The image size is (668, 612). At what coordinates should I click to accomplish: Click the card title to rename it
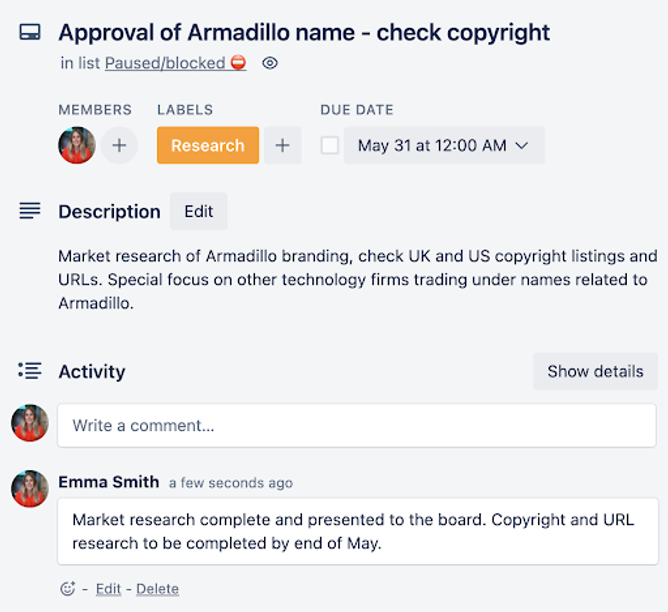(x=304, y=33)
